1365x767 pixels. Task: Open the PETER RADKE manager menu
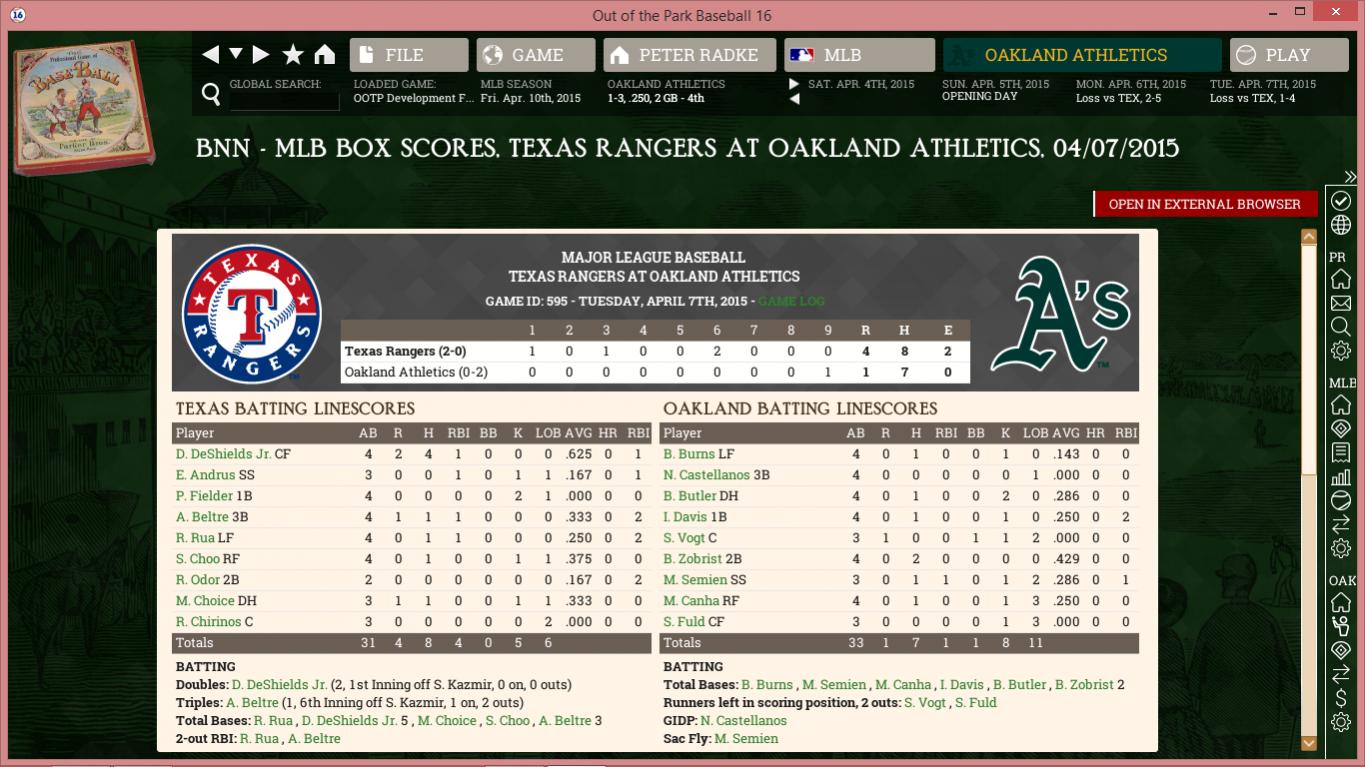coord(690,55)
